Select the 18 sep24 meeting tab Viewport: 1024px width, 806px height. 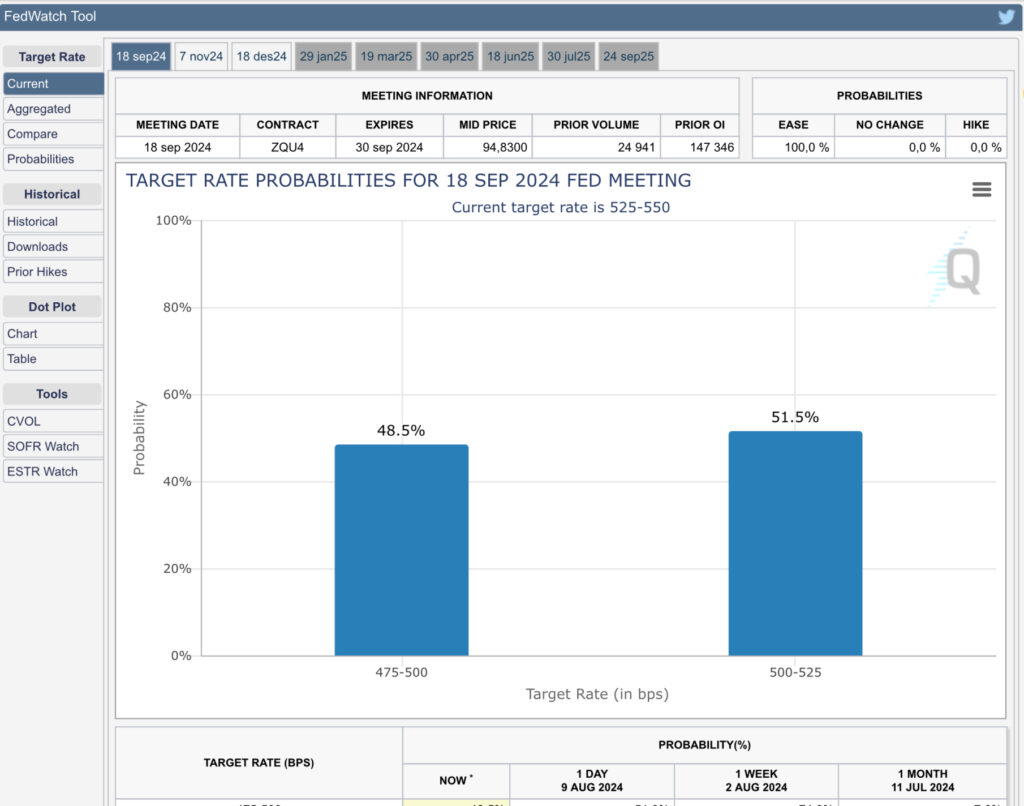click(141, 56)
